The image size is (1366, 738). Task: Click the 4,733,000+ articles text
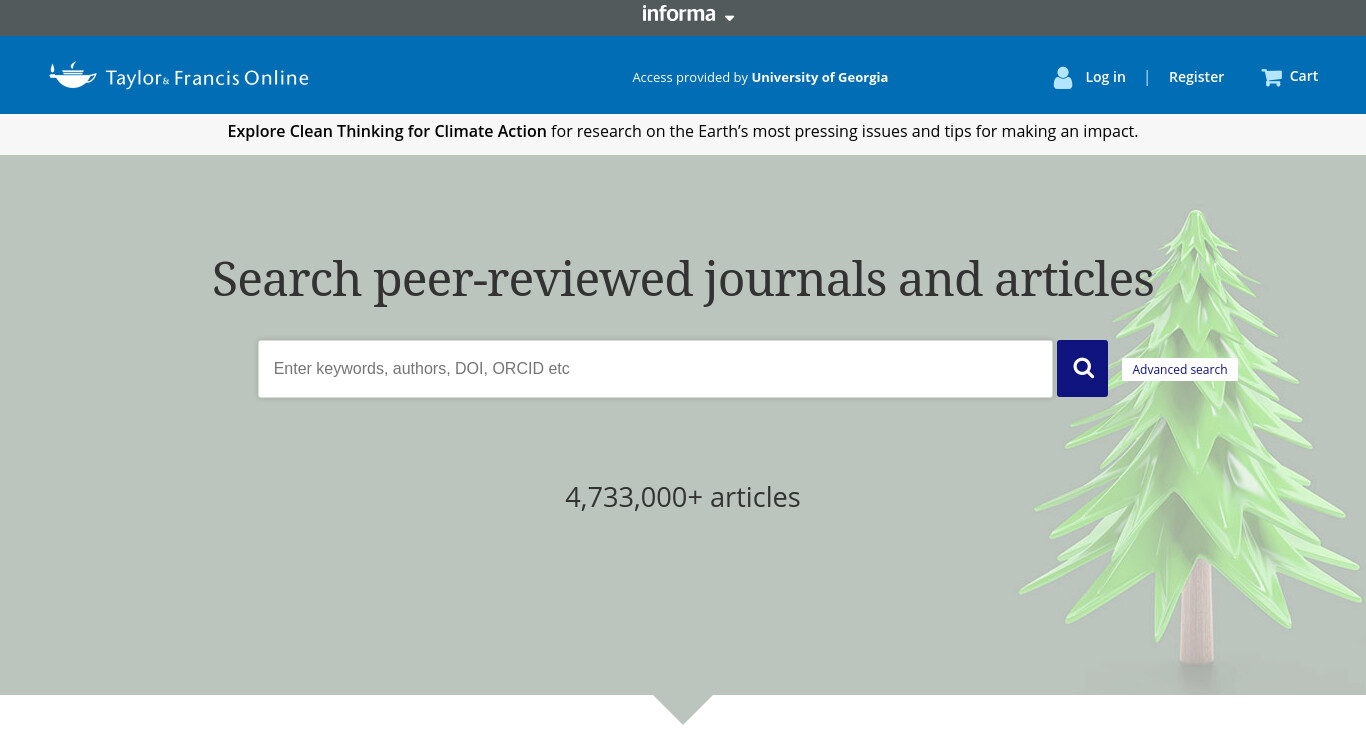coord(683,497)
